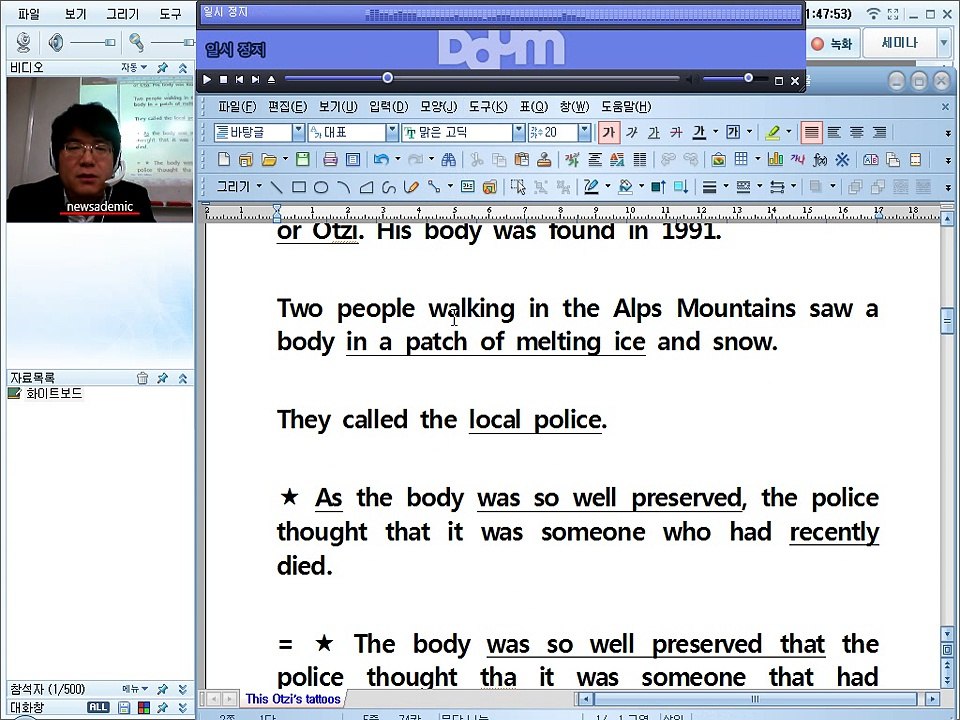Select the ellipse drawing tool
The image size is (960, 720).
[321, 187]
